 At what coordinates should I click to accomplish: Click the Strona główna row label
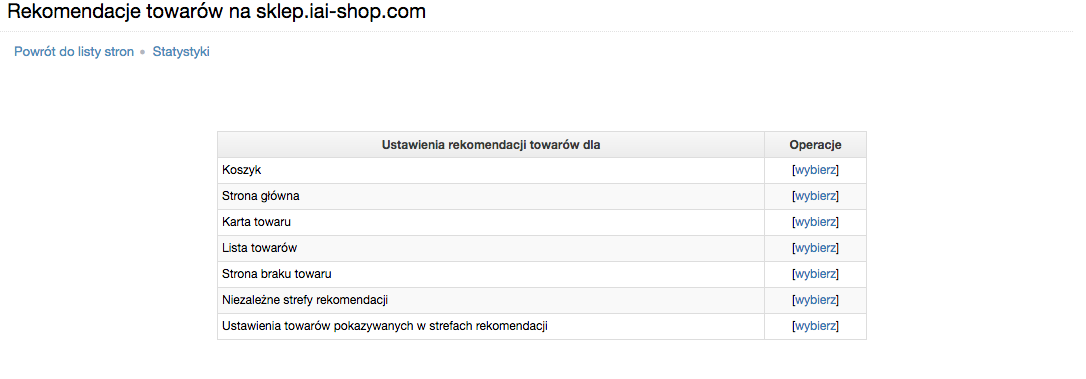coord(260,196)
